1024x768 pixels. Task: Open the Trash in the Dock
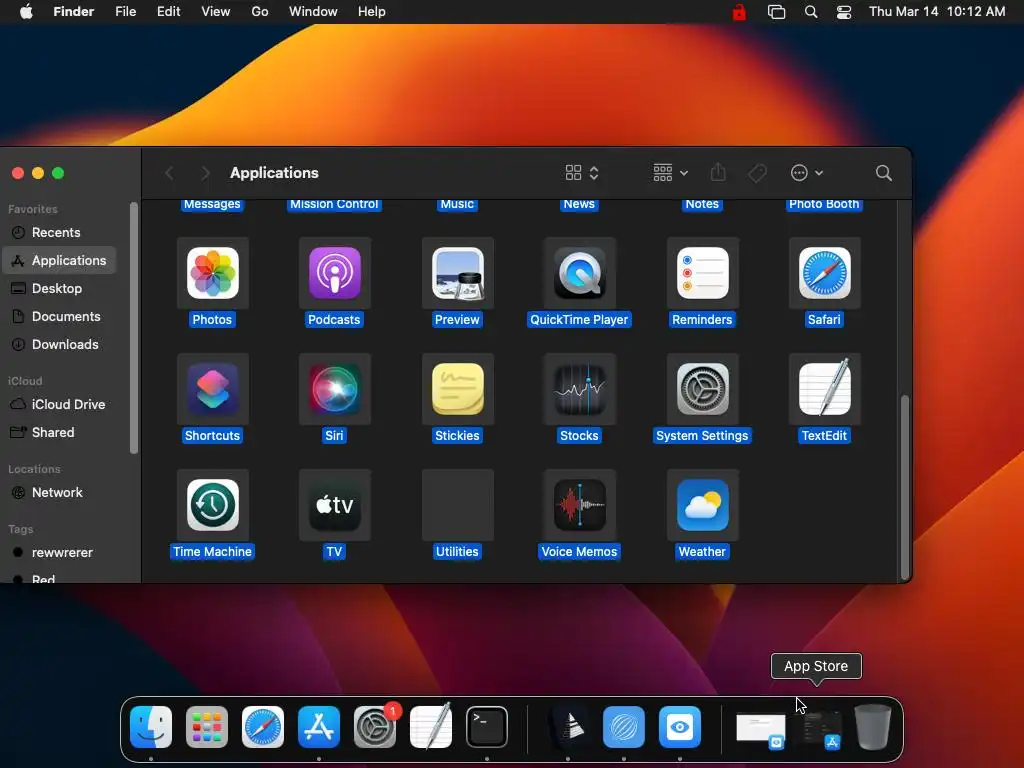point(873,727)
